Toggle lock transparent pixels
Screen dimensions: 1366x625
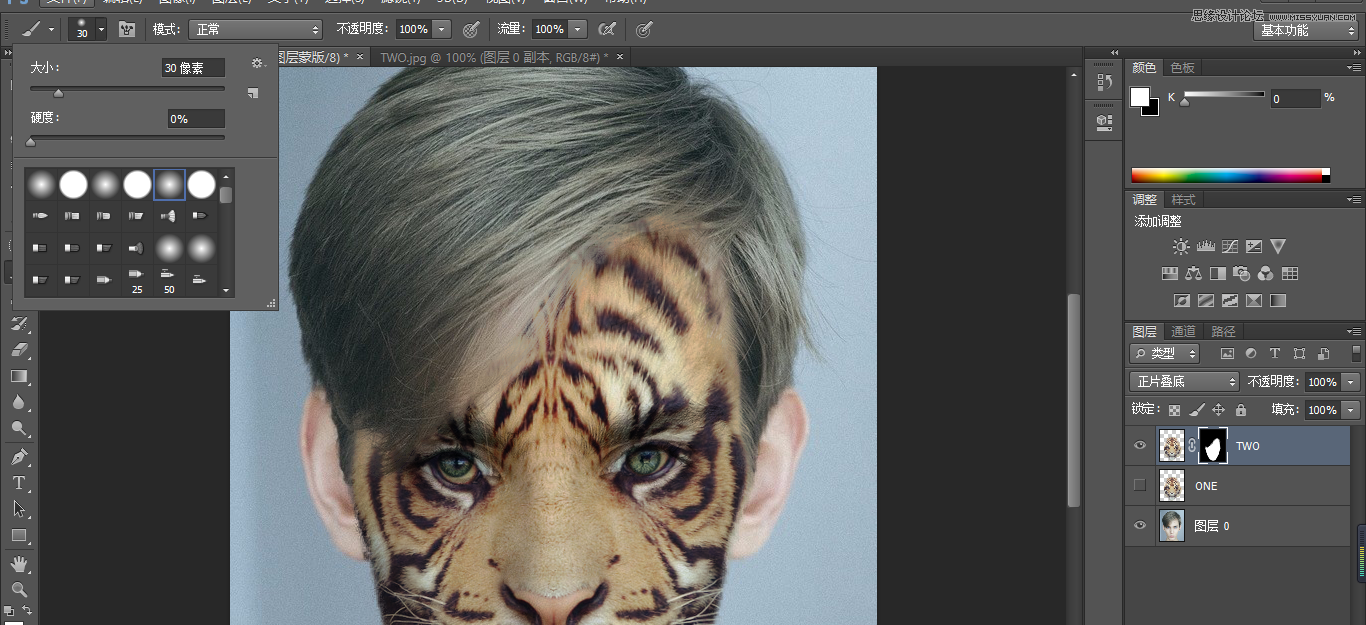click(1174, 410)
